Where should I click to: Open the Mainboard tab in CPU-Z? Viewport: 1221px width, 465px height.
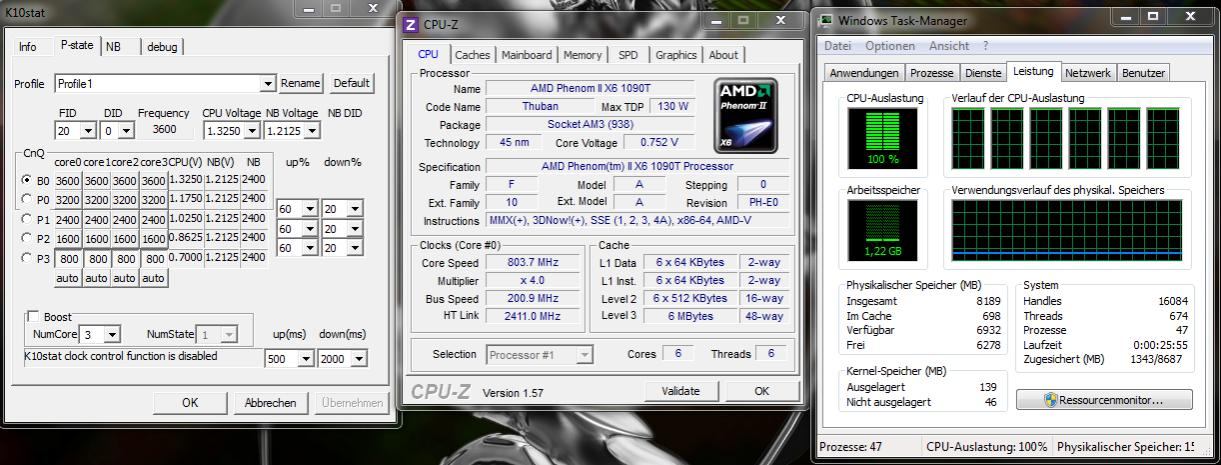pyautogui.click(x=526, y=56)
